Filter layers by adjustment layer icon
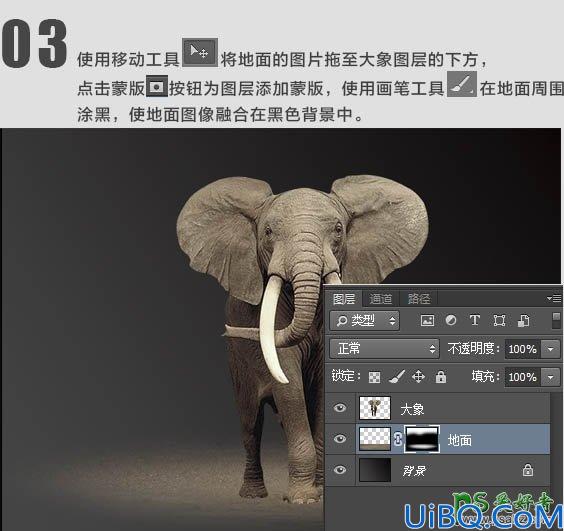 pyautogui.click(x=451, y=320)
